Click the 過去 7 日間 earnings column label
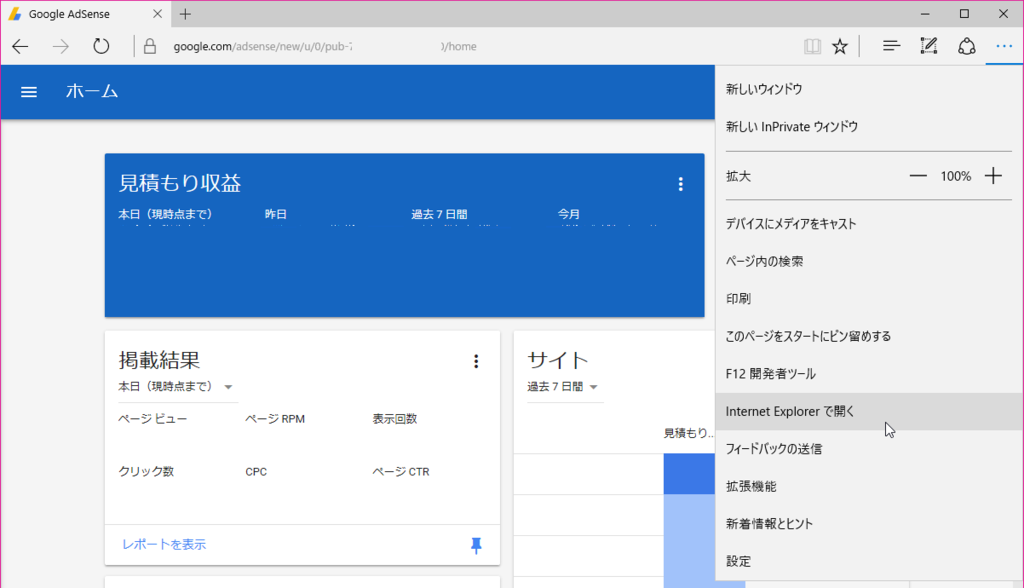Viewport: 1024px width, 588px height. click(439, 214)
